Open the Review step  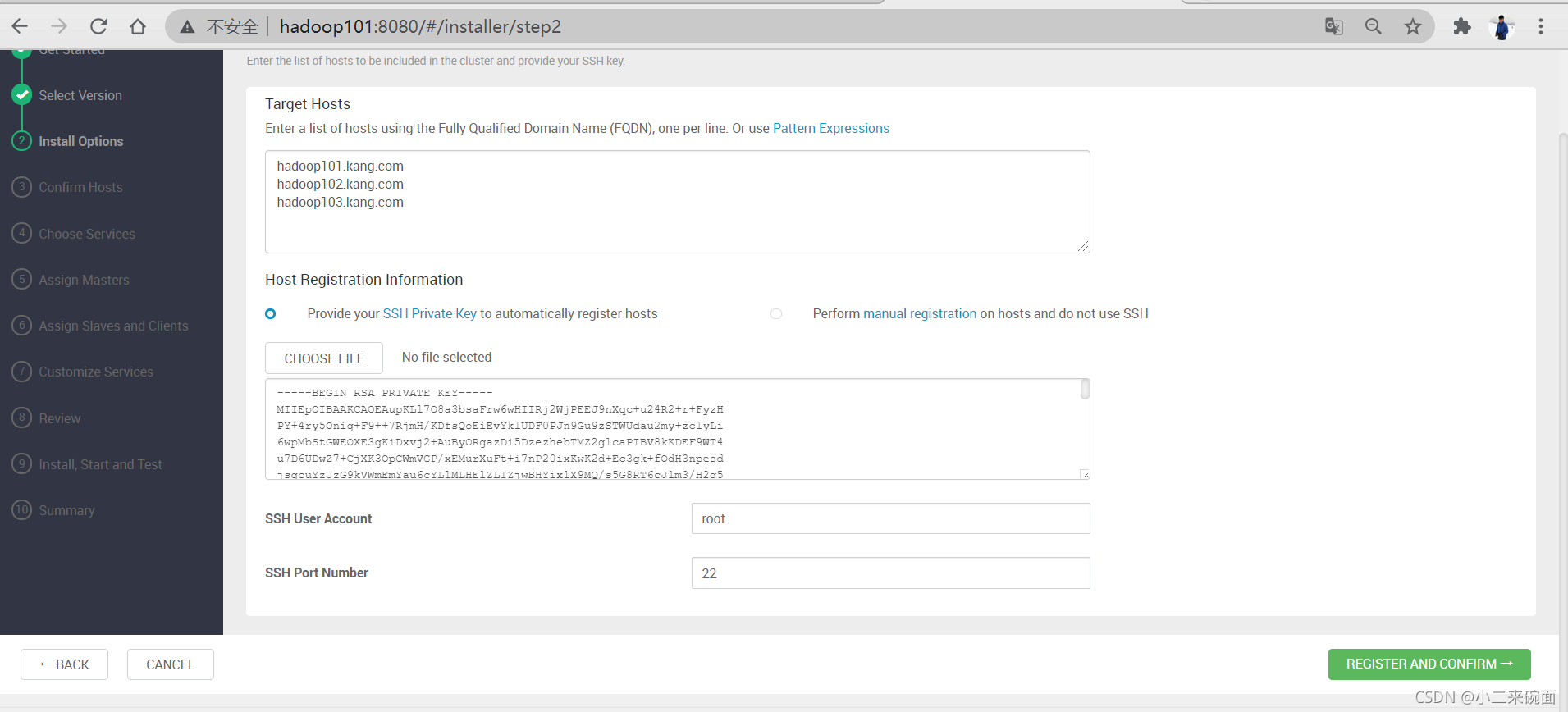60,418
